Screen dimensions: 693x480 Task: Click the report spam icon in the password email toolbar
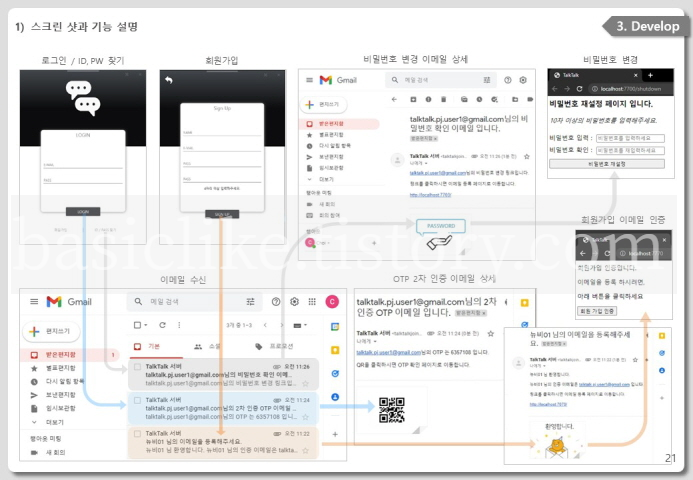428,99
